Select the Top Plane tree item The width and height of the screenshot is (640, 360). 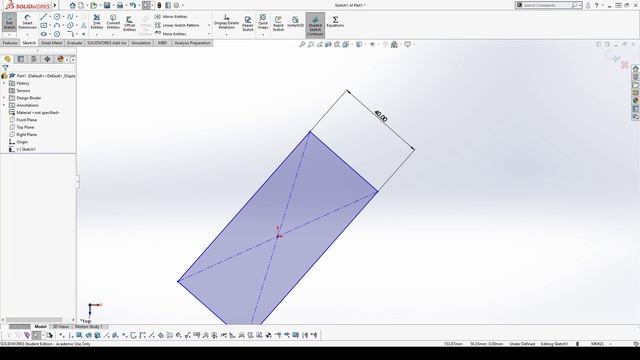[x=22, y=127]
